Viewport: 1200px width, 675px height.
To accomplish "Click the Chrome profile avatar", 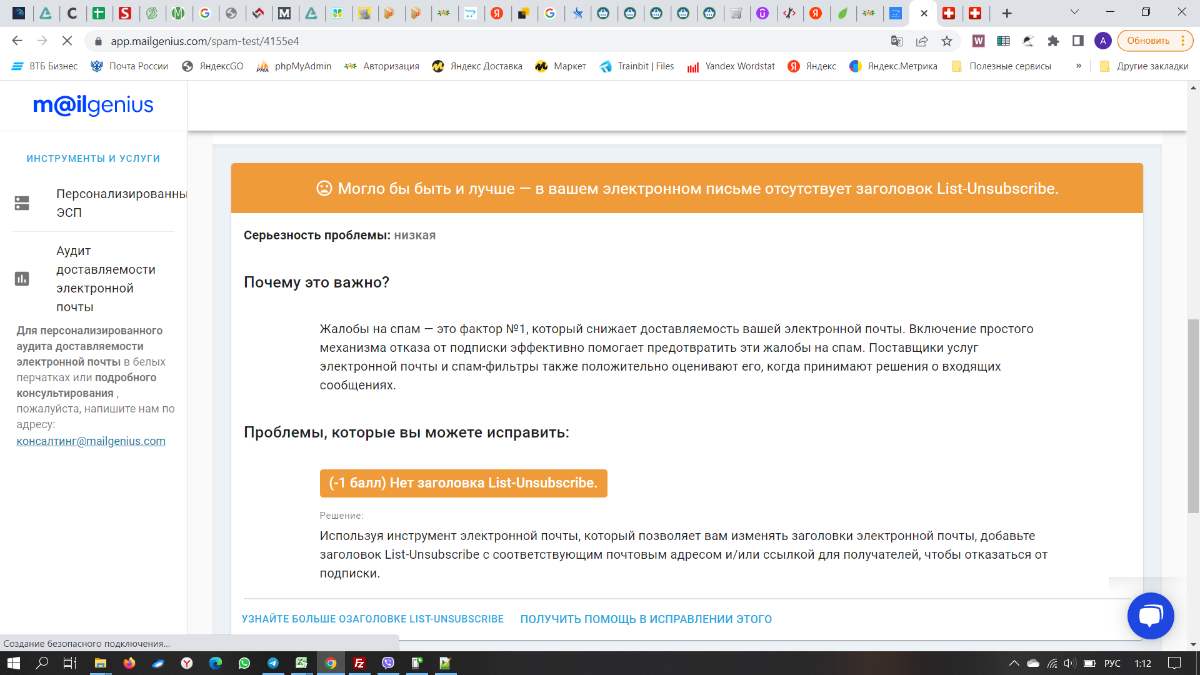I will (x=1103, y=41).
